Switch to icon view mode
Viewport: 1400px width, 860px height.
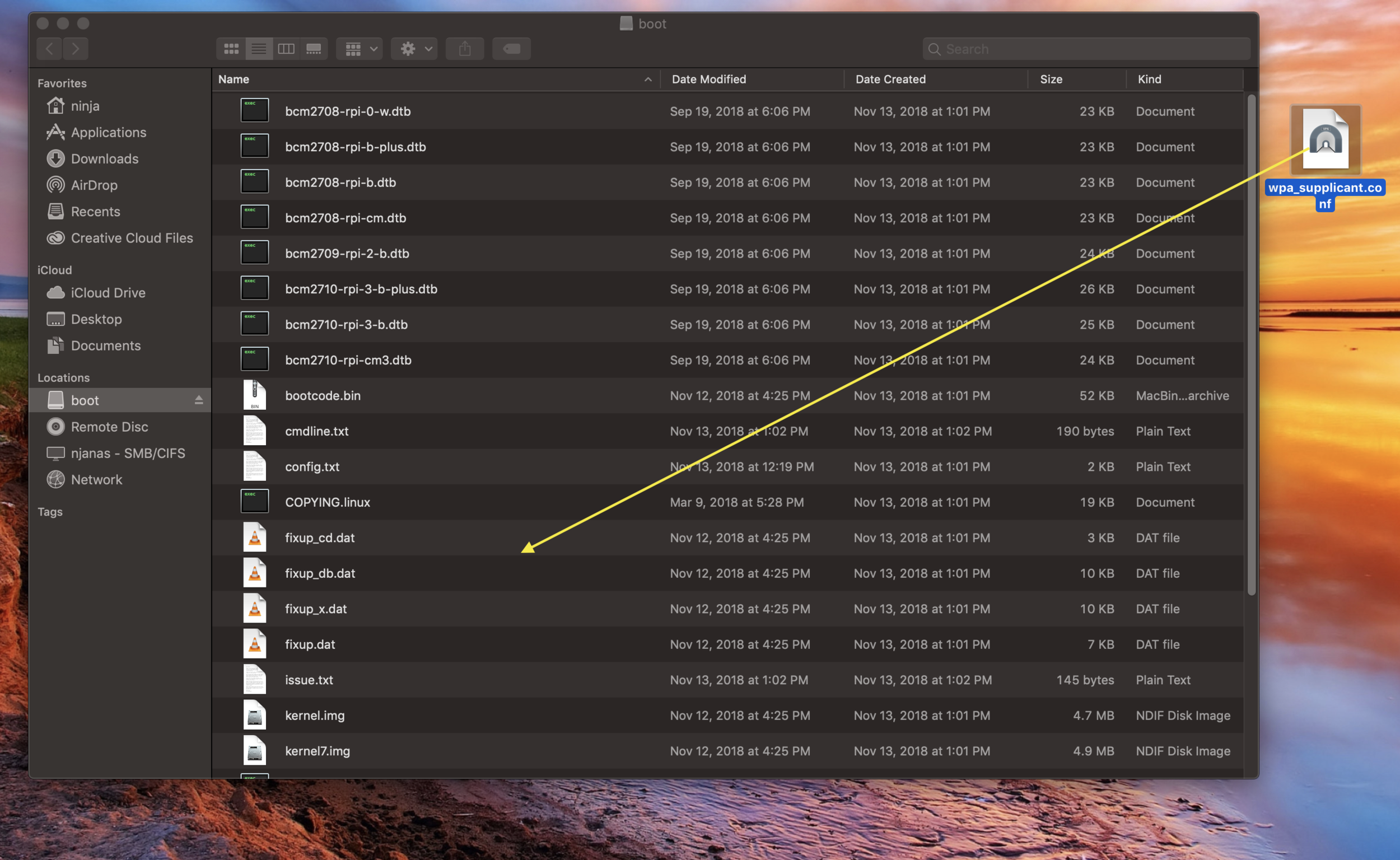click(x=231, y=49)
